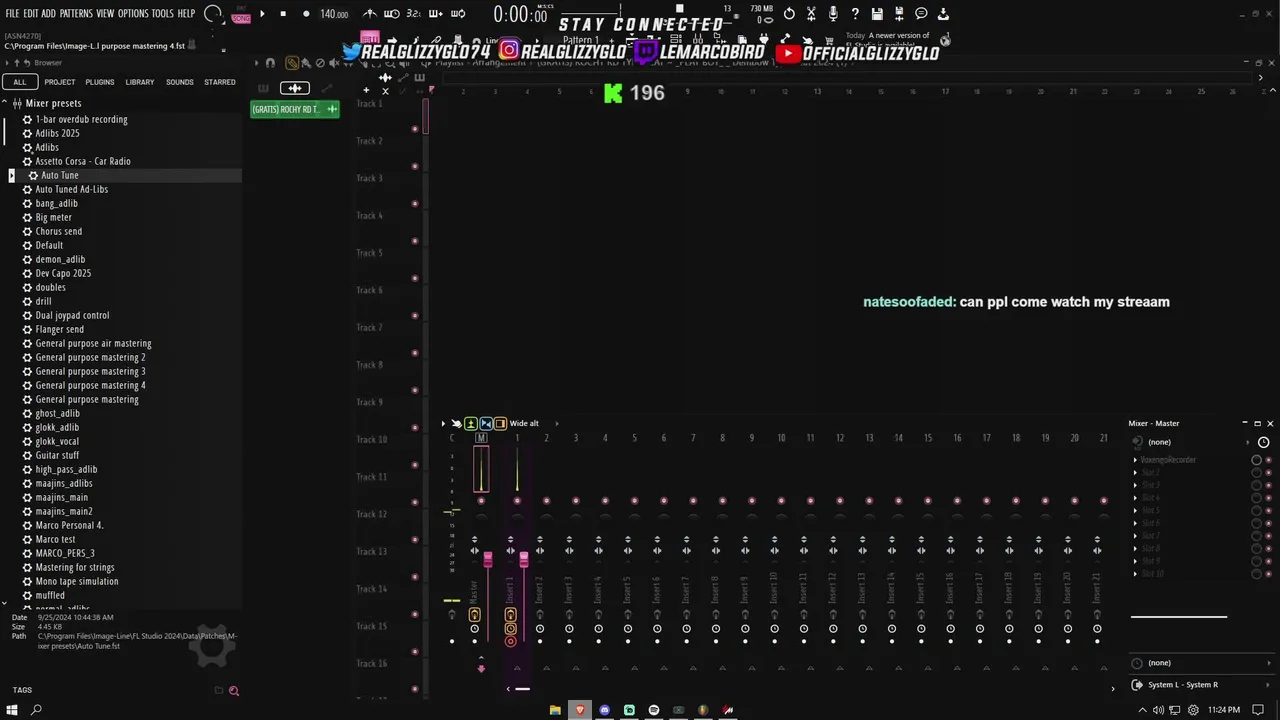Screen dimensions: 1280x720
Task: Toggle mute switch on Track 1
Action: coord(415,129)
